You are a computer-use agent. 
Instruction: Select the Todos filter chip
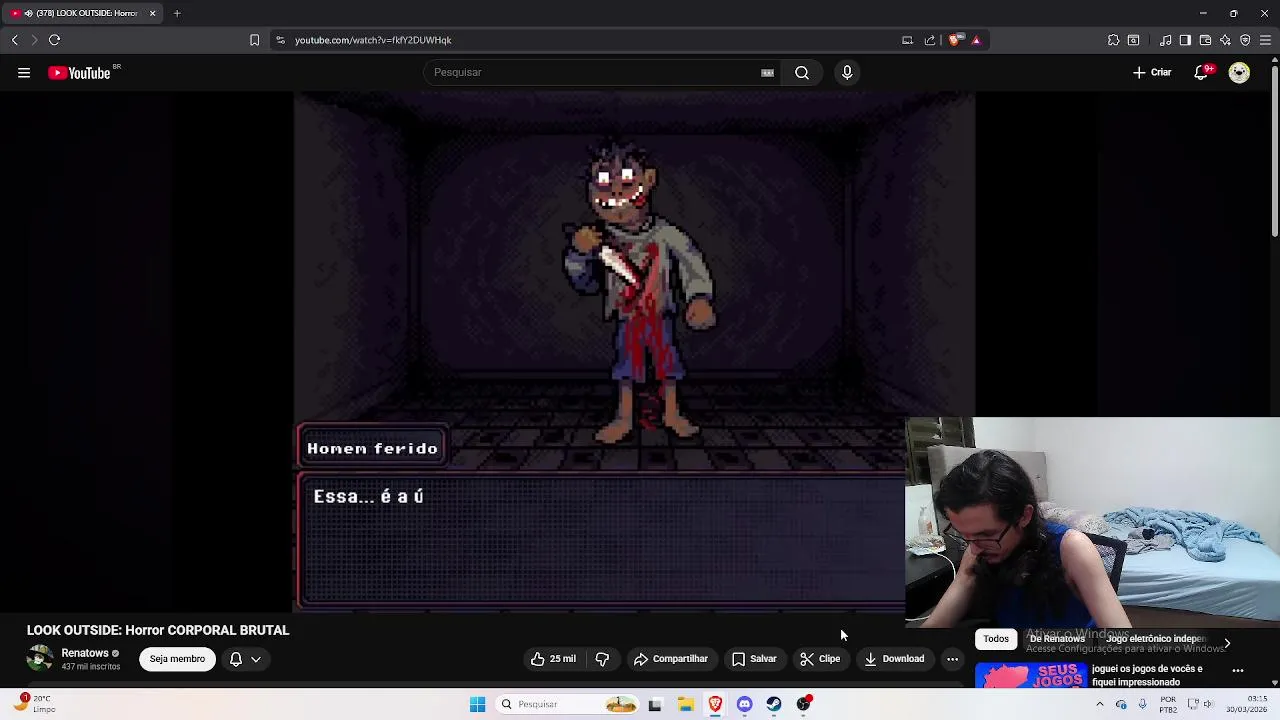coord(995,639)
